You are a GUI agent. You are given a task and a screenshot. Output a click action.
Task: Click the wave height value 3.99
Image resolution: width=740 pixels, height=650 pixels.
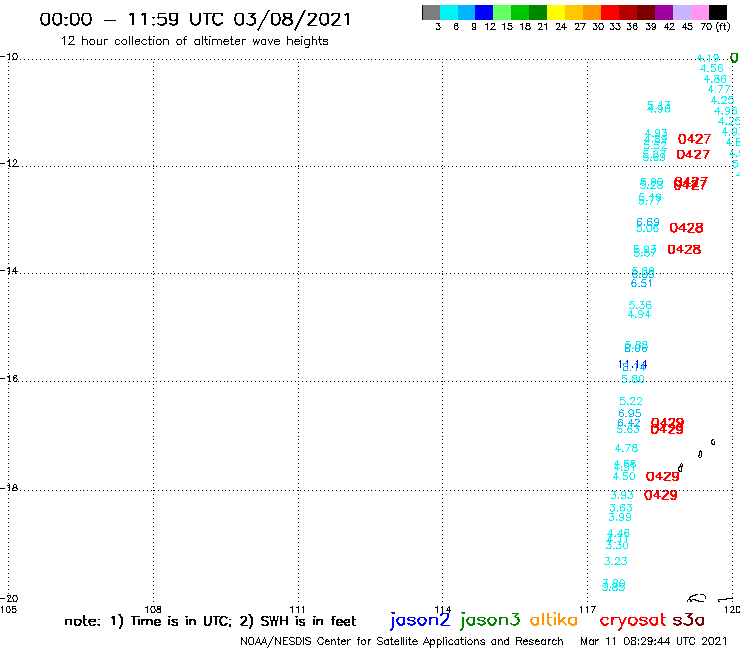tap(620, 517)
